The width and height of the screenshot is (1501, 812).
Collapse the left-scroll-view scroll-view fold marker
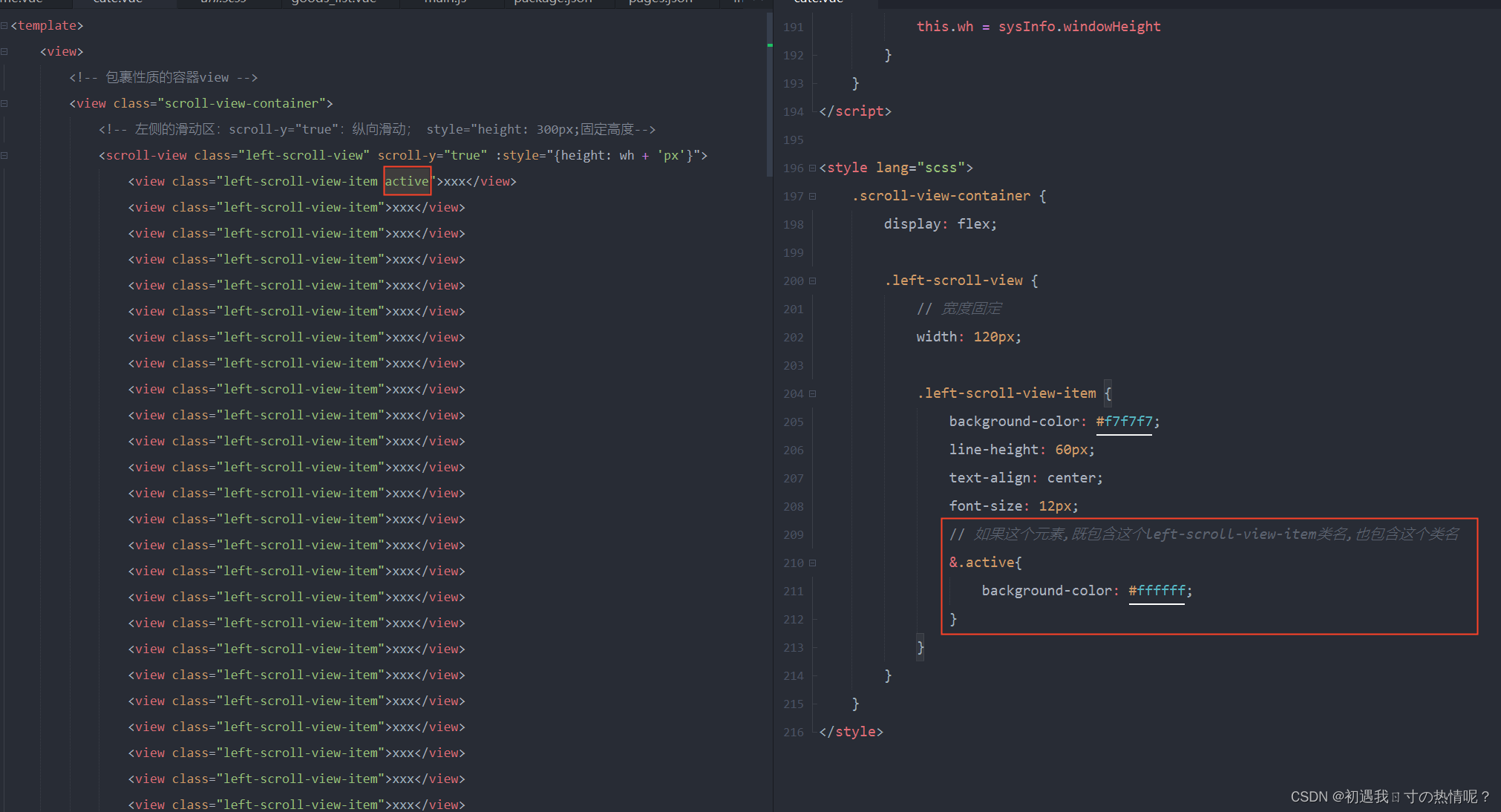tap(4, 156)
